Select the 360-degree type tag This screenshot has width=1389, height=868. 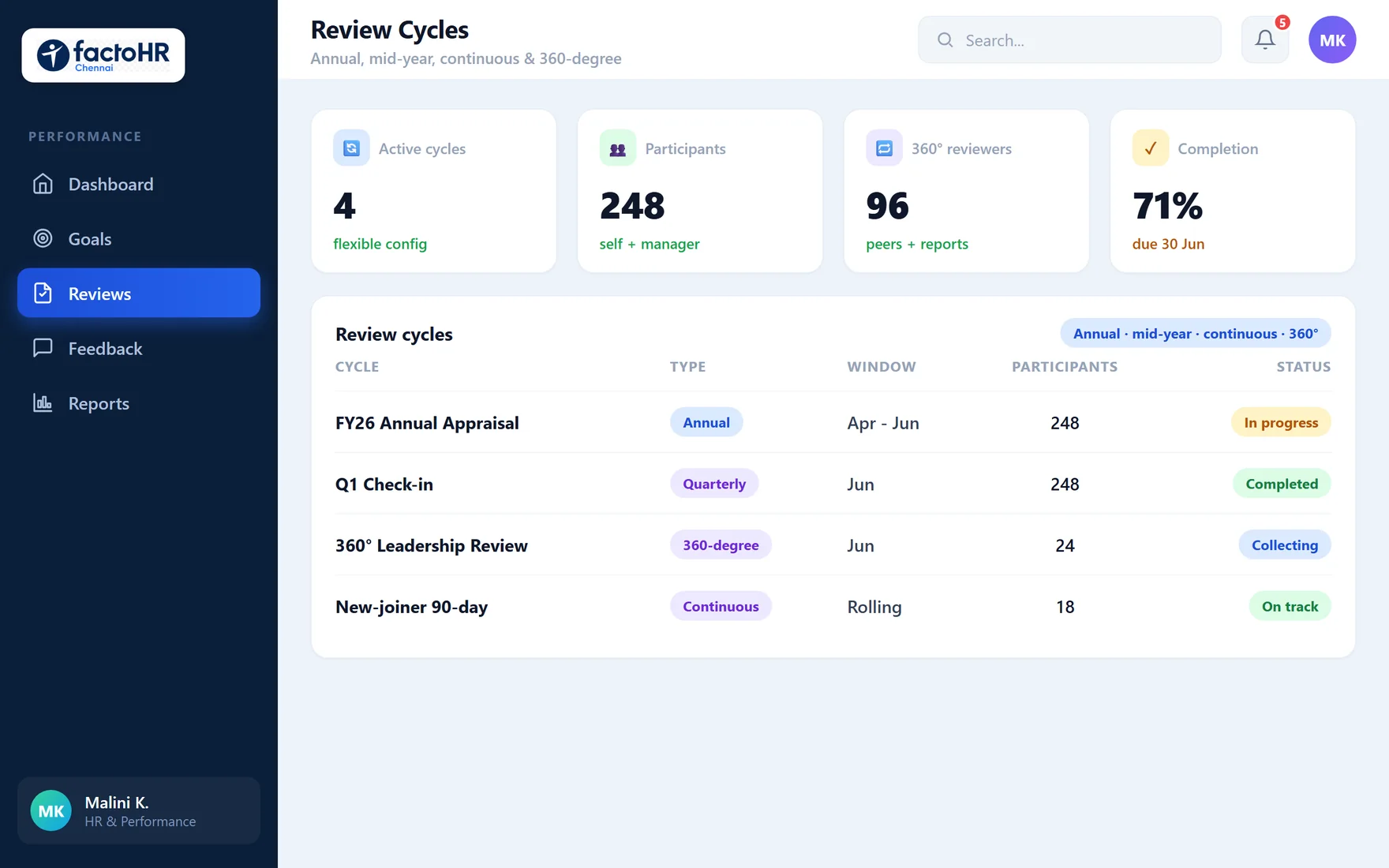point(721,544)
